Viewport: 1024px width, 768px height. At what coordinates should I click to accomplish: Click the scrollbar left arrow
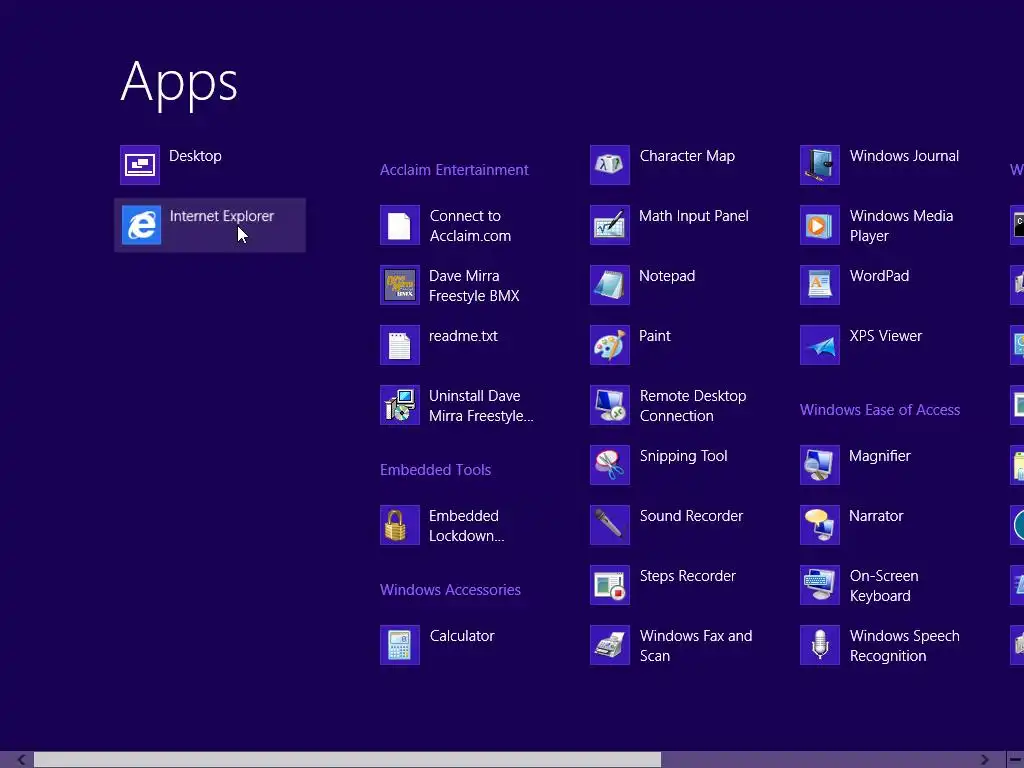[x=21, y=760]
